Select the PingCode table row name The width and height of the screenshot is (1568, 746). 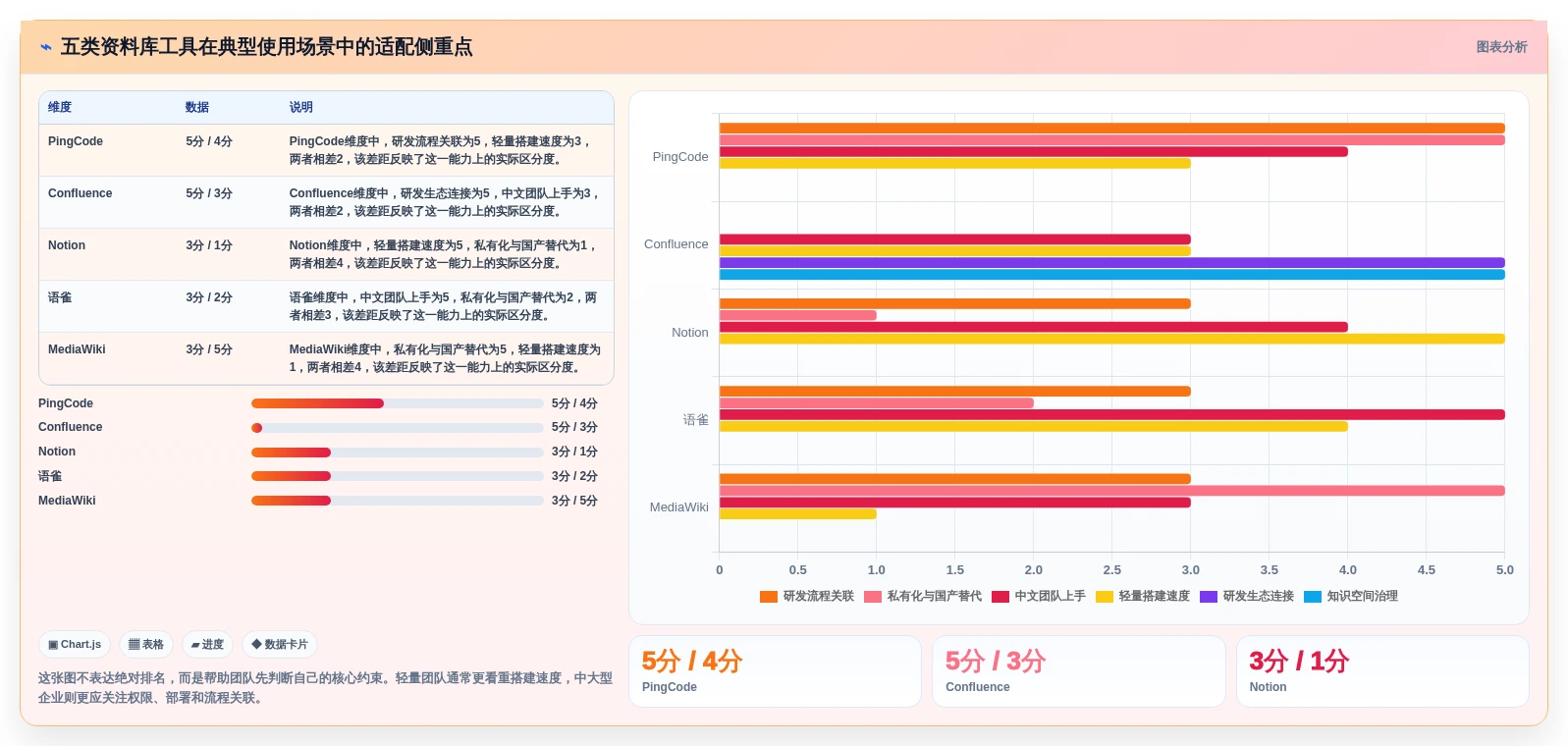(x=76, y=141)
